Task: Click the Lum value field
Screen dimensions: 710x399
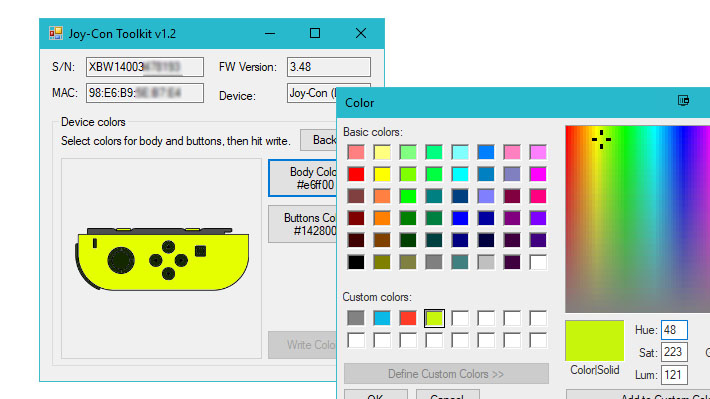Action: (x=674, y=375)
